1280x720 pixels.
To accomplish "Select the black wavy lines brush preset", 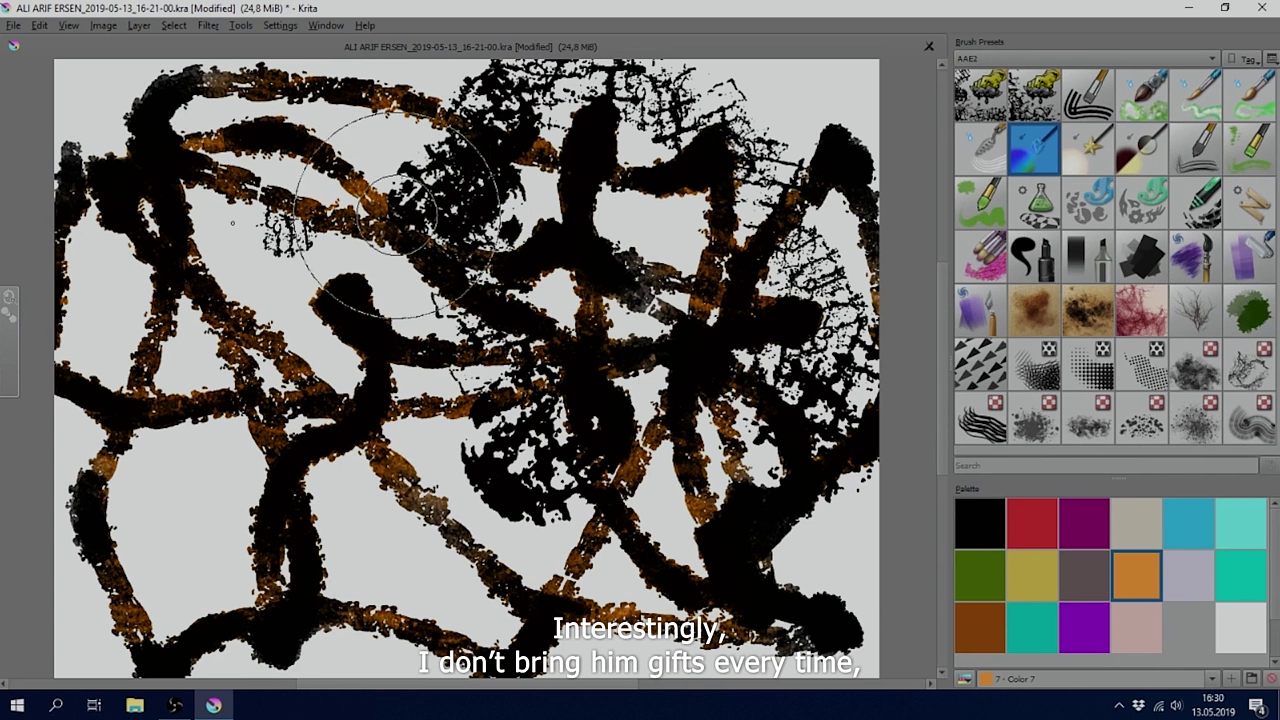I will point(980,419).
